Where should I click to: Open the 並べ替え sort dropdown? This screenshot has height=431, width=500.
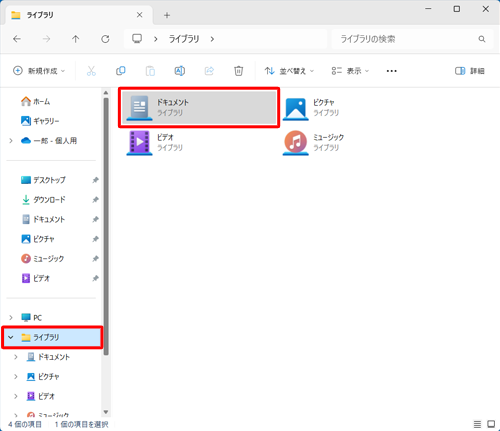[289, 71]
